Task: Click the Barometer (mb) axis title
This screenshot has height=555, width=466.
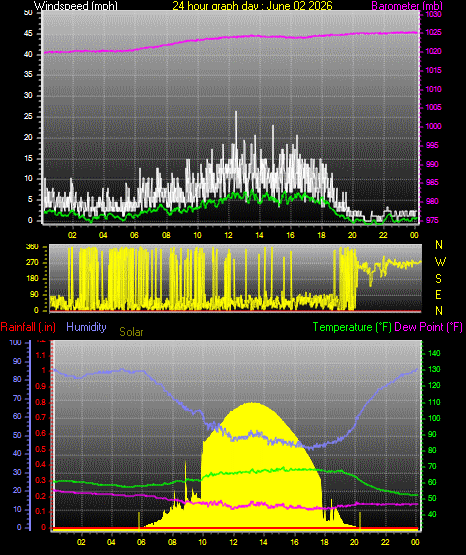Action: coord(407,6)
